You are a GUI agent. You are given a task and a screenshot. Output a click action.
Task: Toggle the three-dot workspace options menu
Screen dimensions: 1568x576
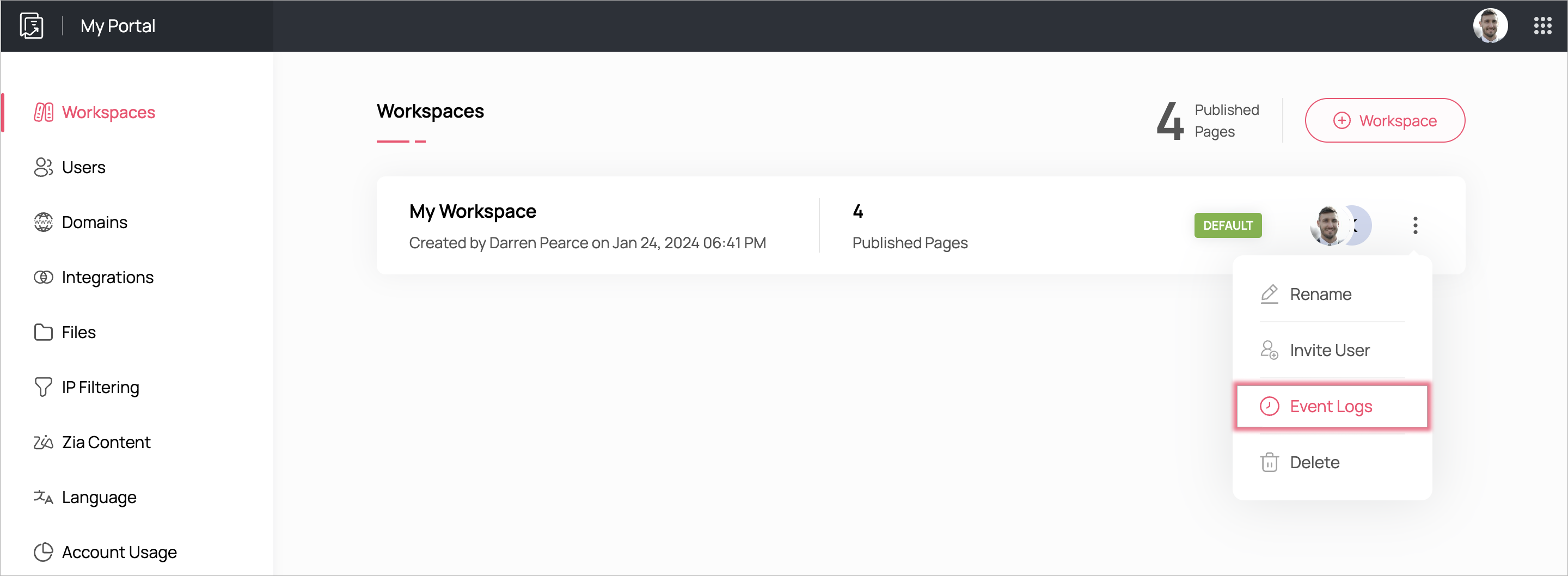(1414, 225)
